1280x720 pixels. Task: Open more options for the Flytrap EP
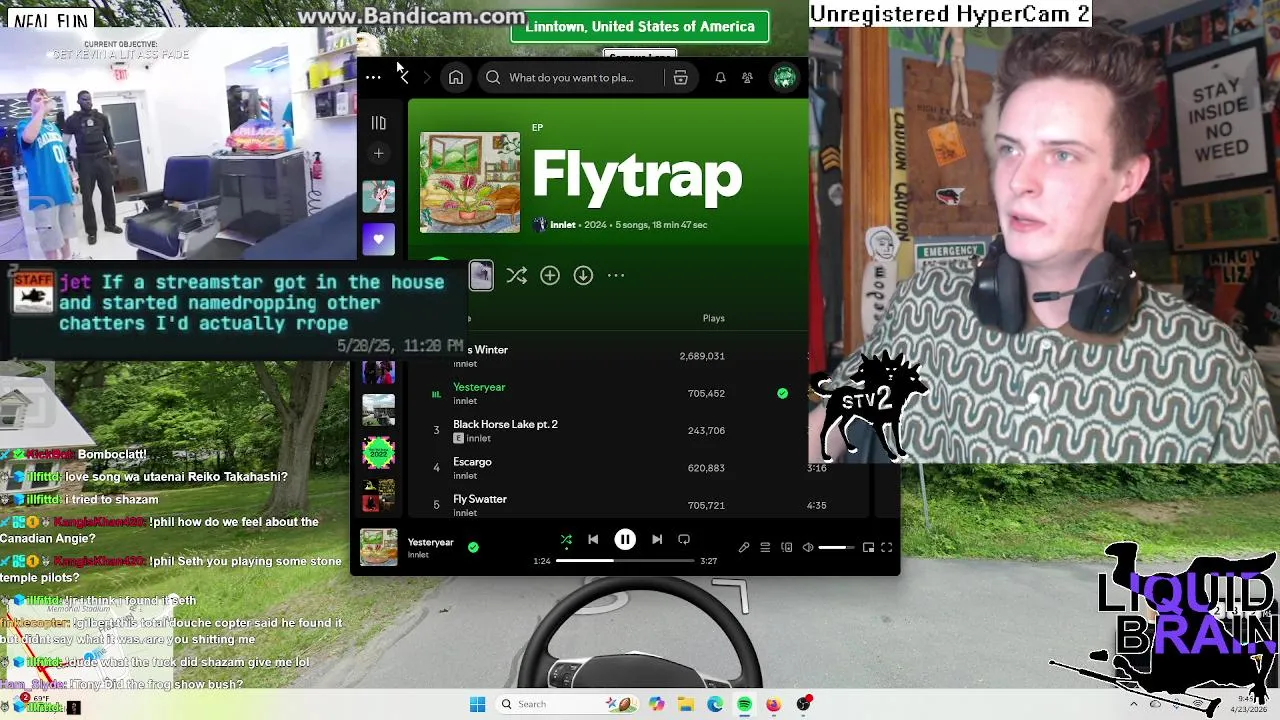click(x=616, y=275)
